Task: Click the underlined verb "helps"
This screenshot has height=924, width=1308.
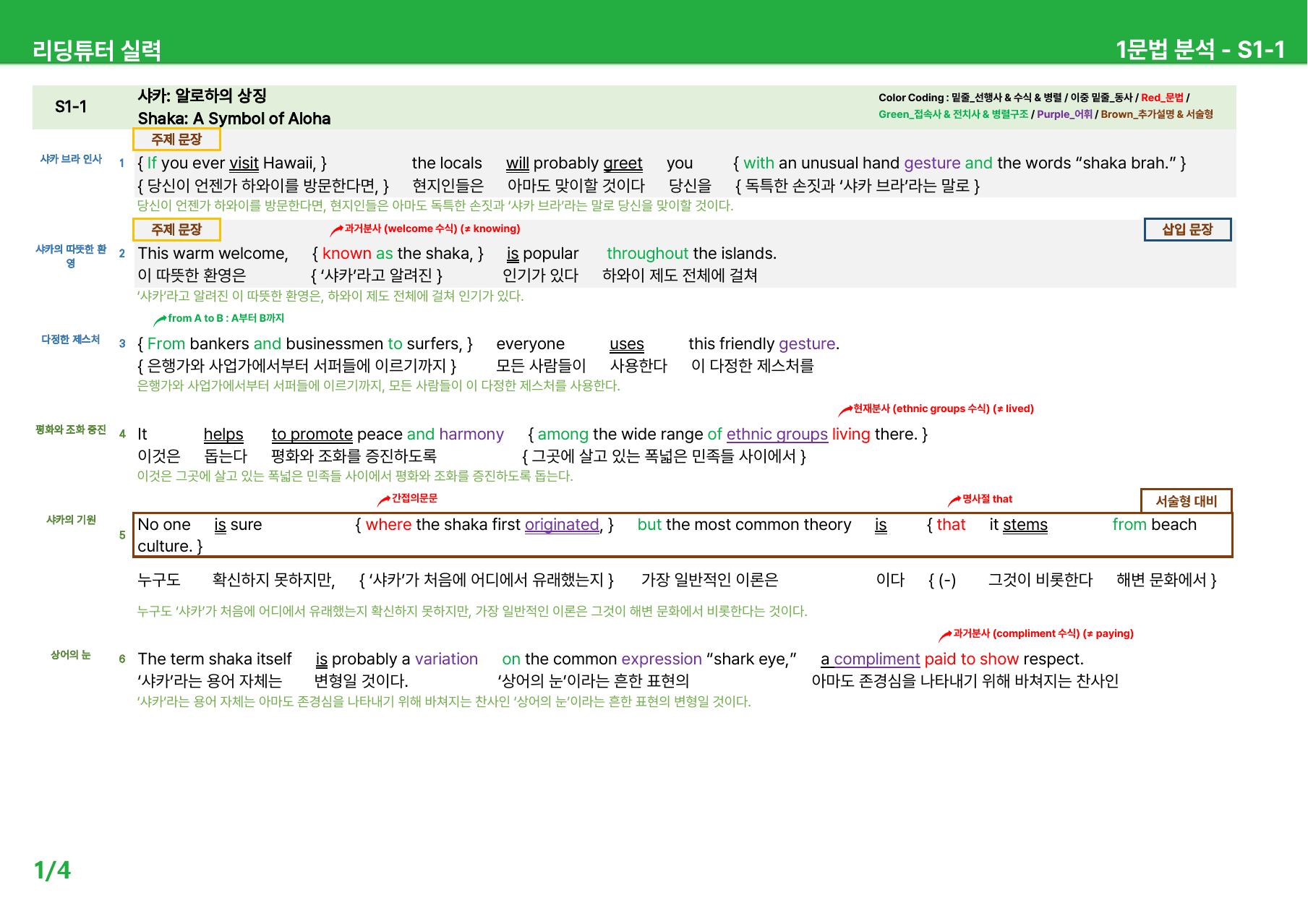Action: point(223,435)
